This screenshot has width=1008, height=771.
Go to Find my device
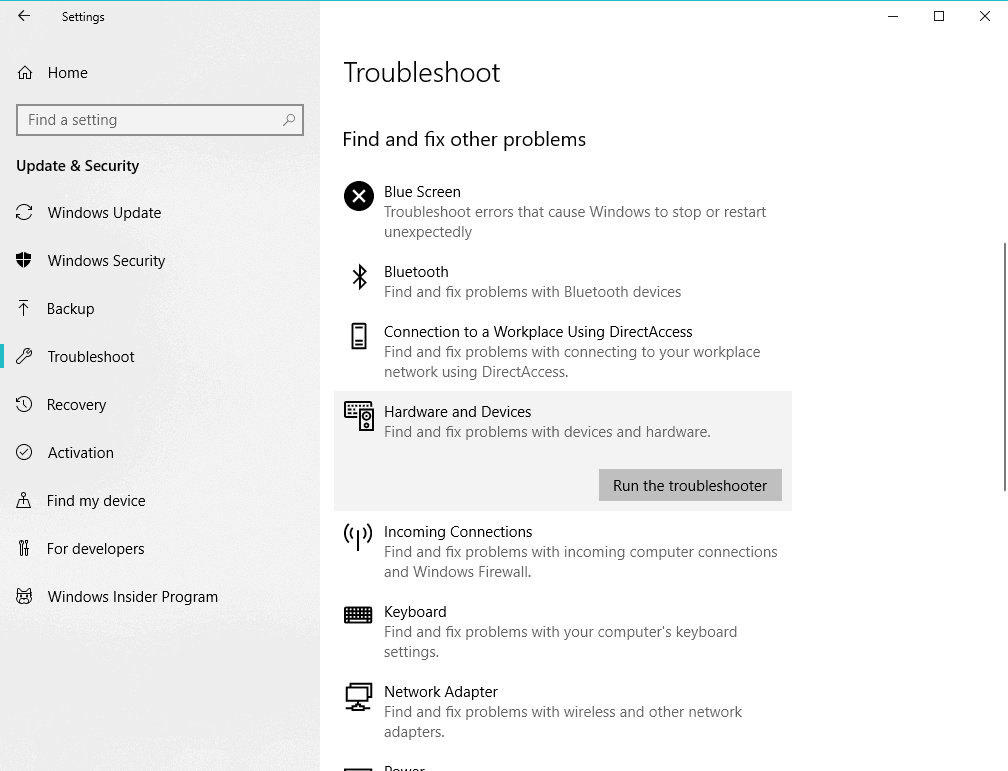pyautogui.click(x=96, y=501)
